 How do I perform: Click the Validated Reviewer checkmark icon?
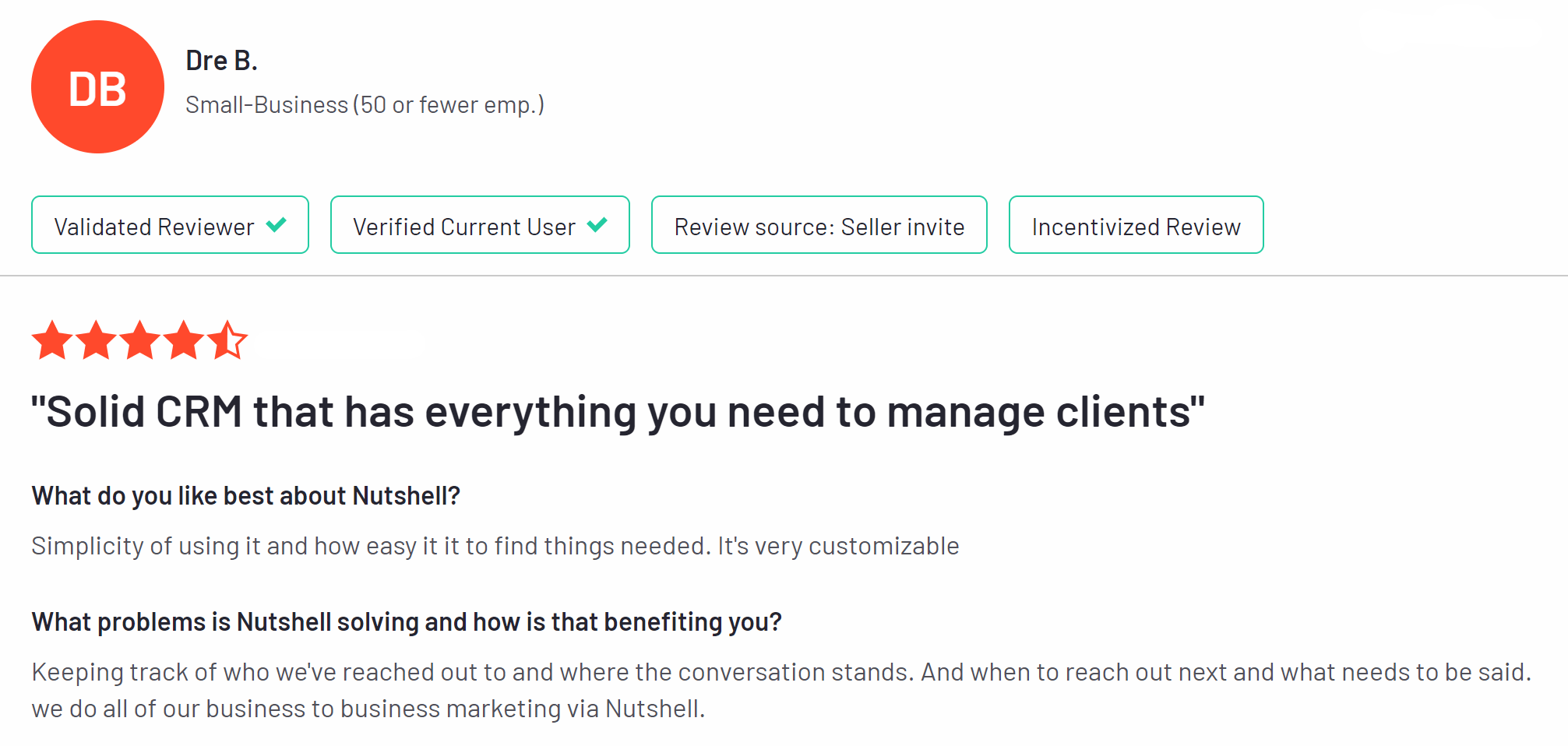pos(276,225)
